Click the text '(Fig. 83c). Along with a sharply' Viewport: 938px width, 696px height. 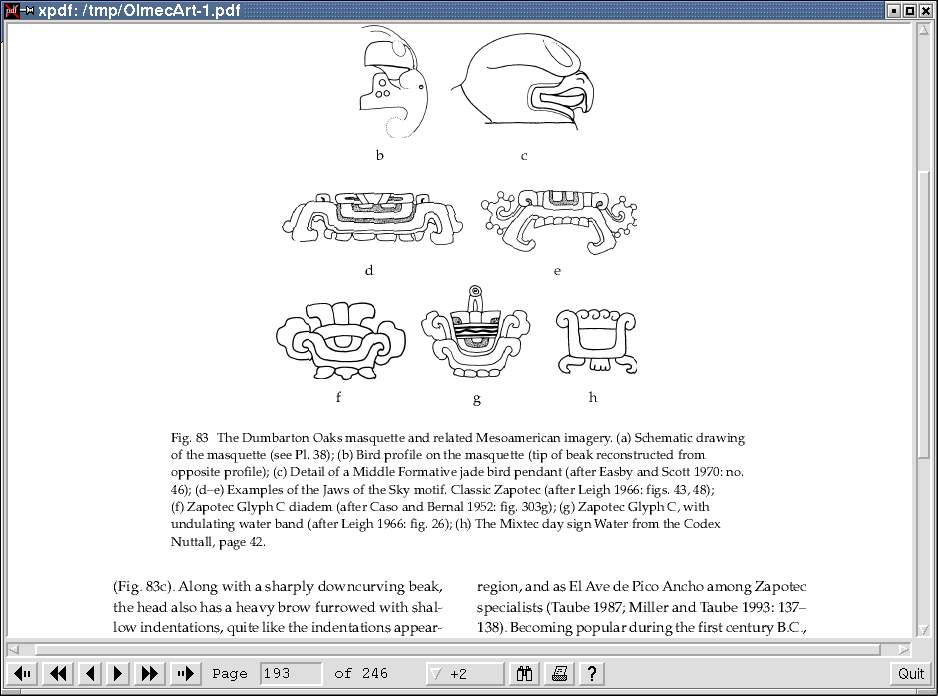point(214,586)
